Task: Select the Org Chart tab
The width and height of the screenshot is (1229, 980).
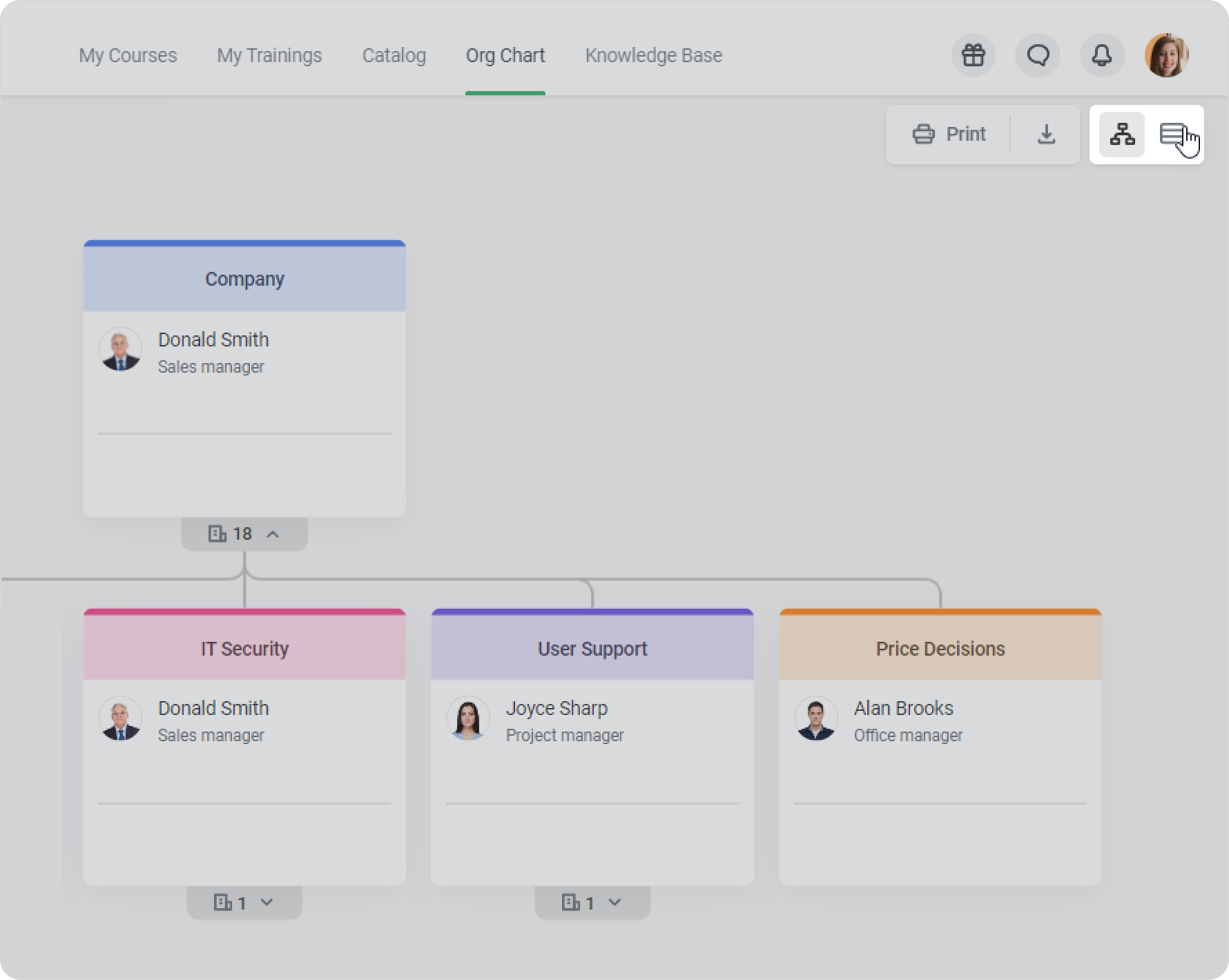Action: pos(505,55)
